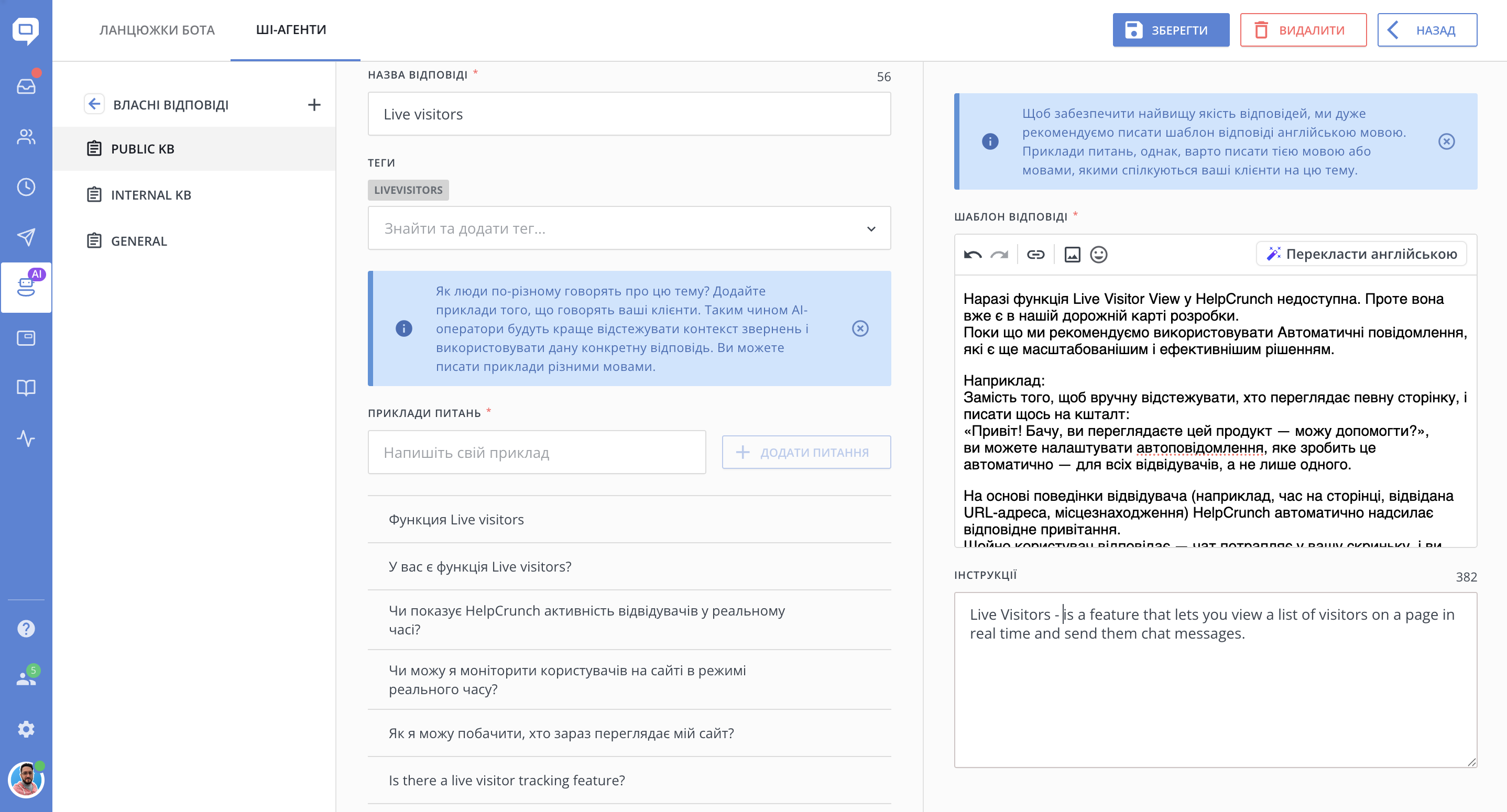Open the Inbox icon in sidebar
The width and height of the screenshot is (1507, 812).
tap(26, 86)
